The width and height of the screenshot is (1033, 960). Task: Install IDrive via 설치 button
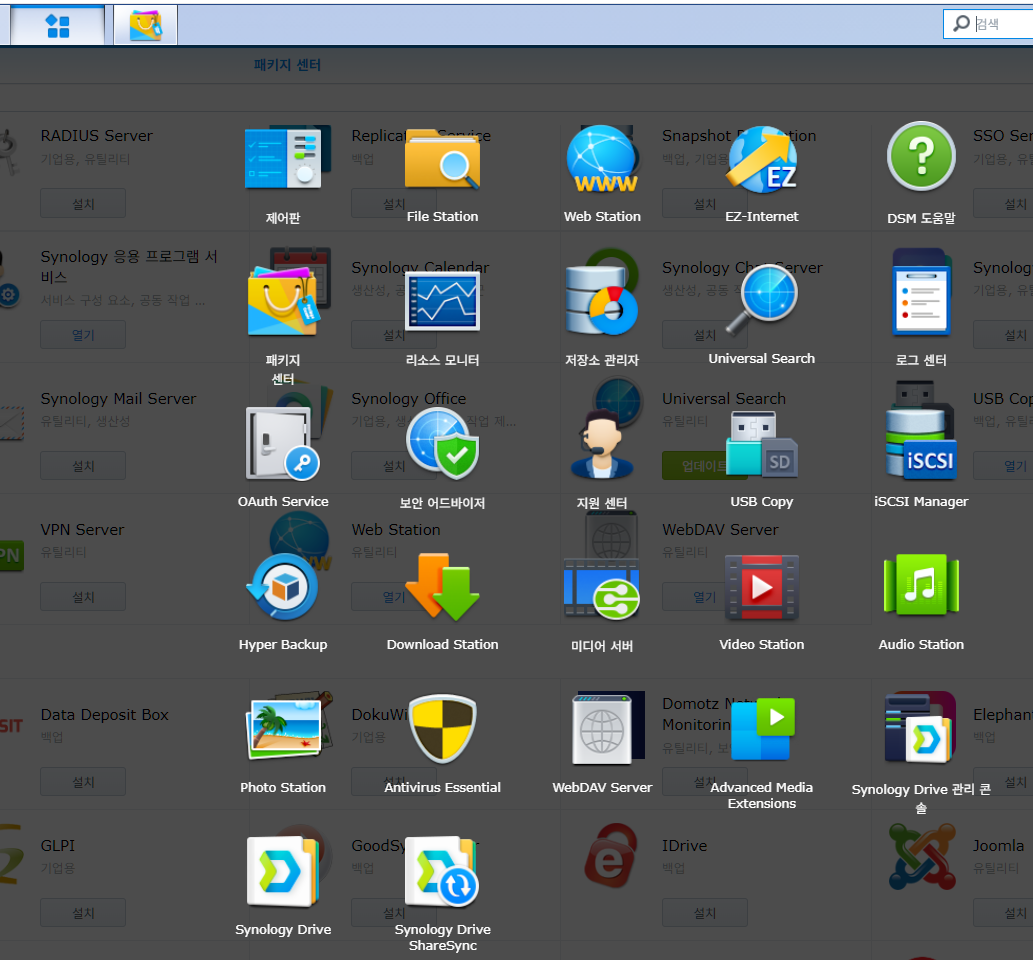(x=705, y=913)
